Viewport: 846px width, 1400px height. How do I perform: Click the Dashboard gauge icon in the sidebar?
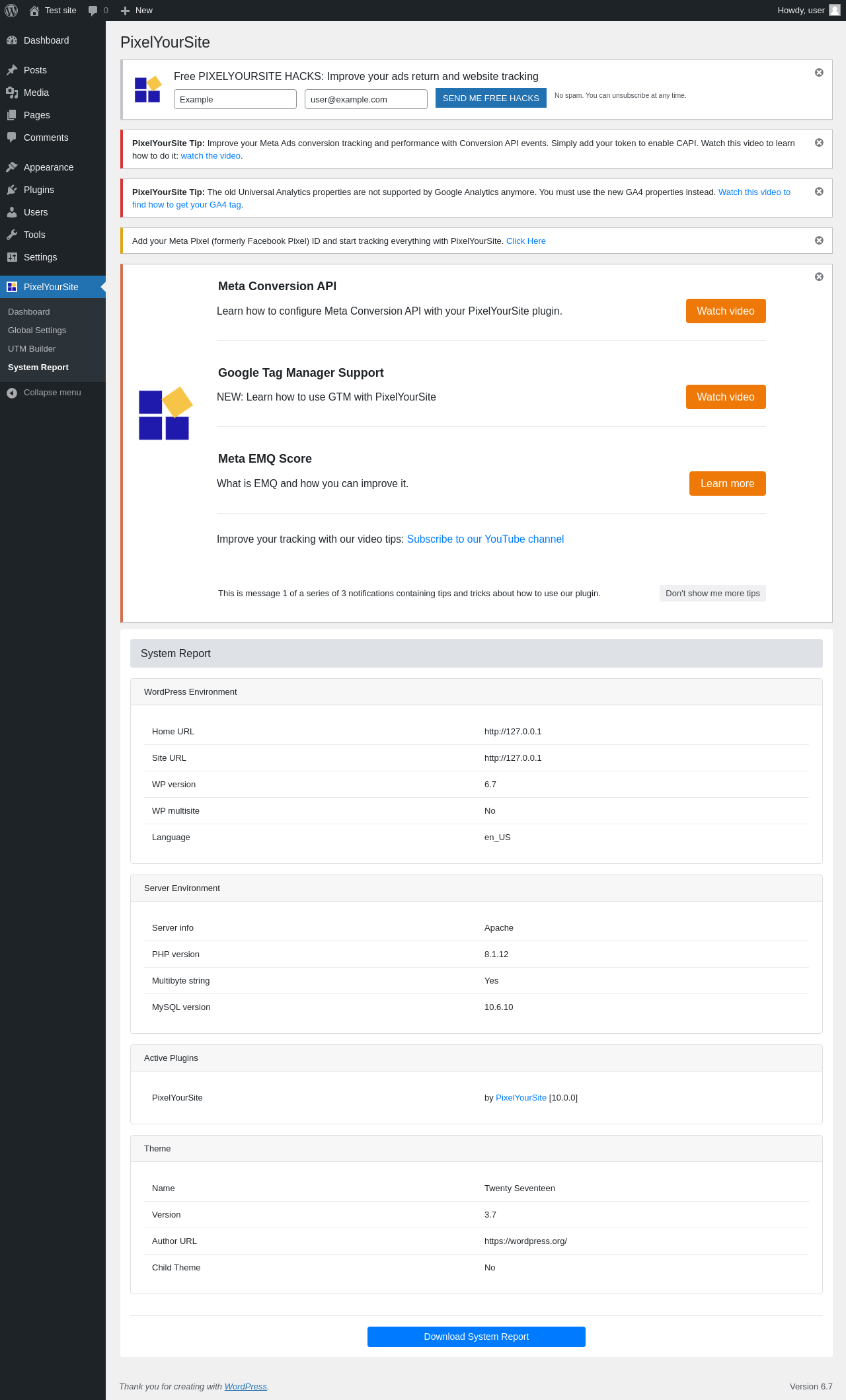click(x=12, y=40)
